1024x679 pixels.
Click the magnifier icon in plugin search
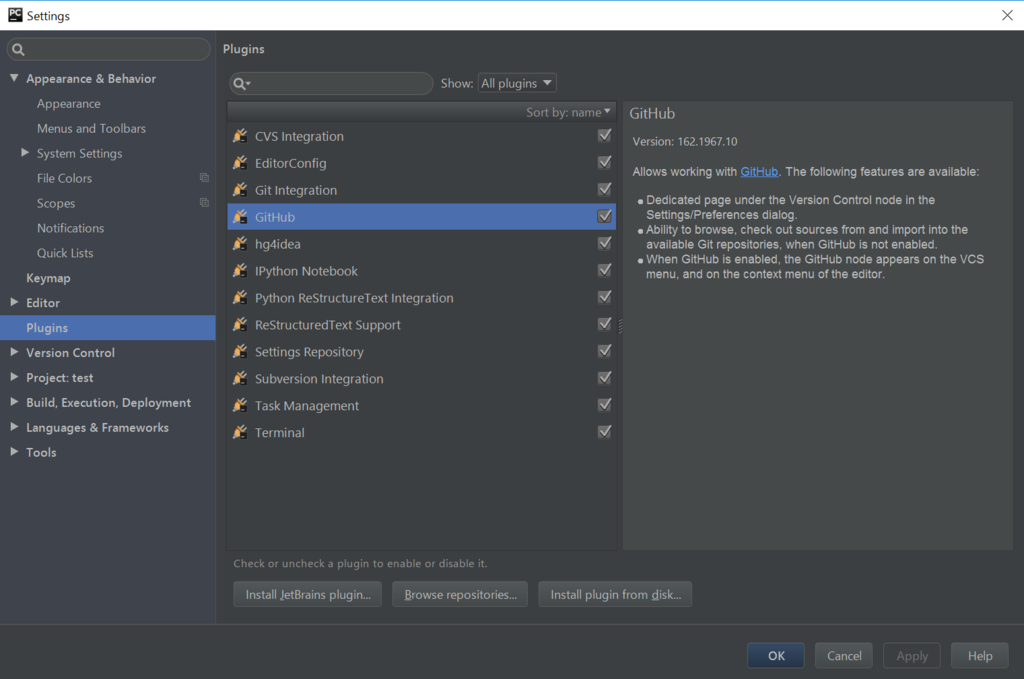click(241, 84)
